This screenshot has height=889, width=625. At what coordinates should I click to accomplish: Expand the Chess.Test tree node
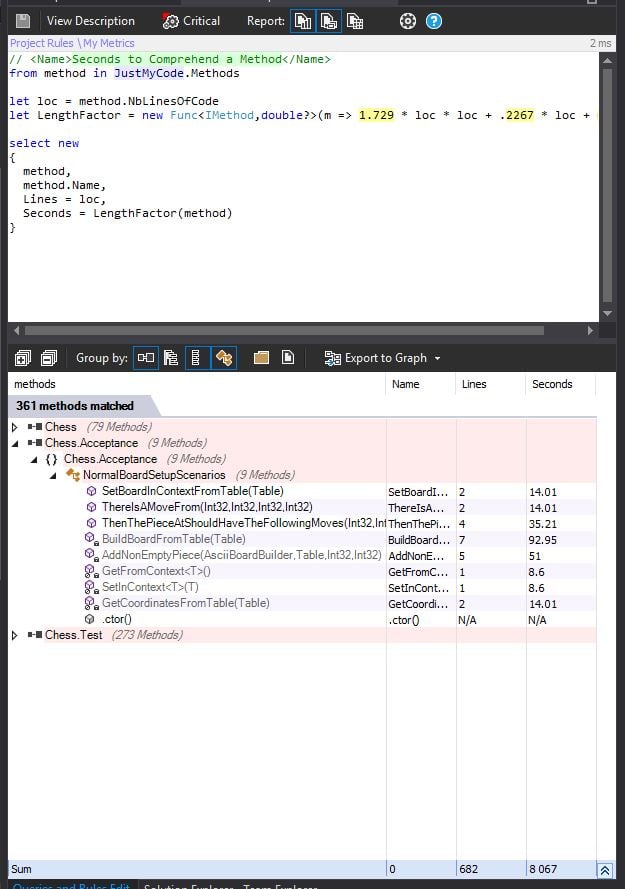click(15, 635)
